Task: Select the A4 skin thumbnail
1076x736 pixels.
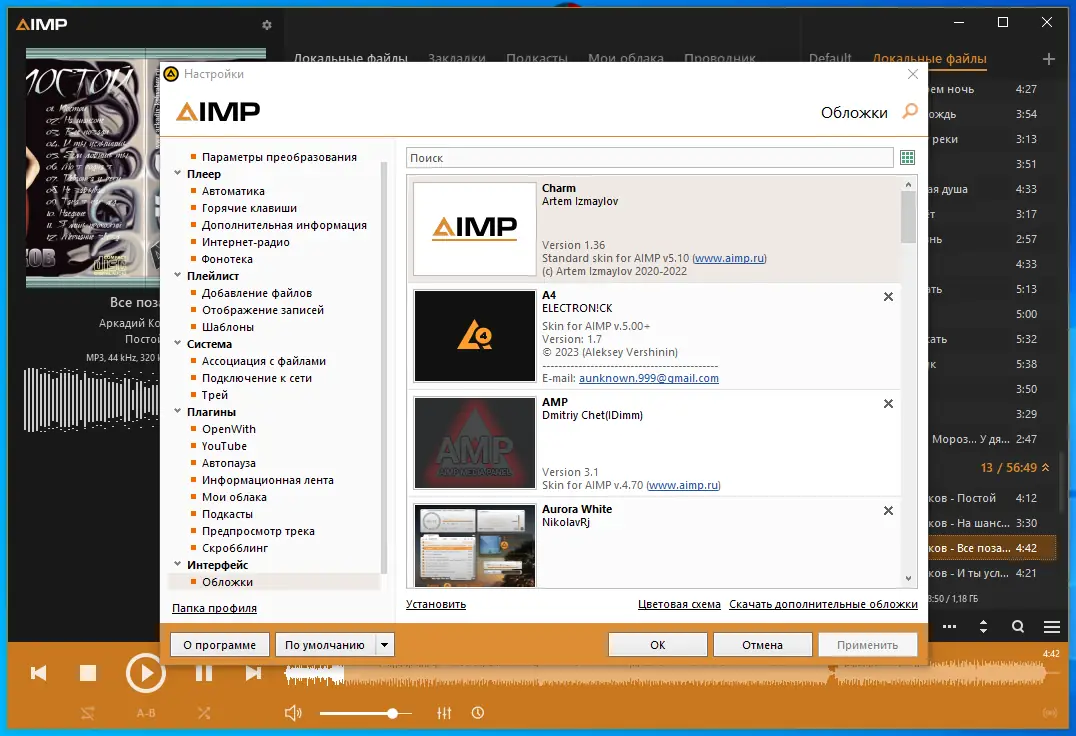Action: point(474,335)
